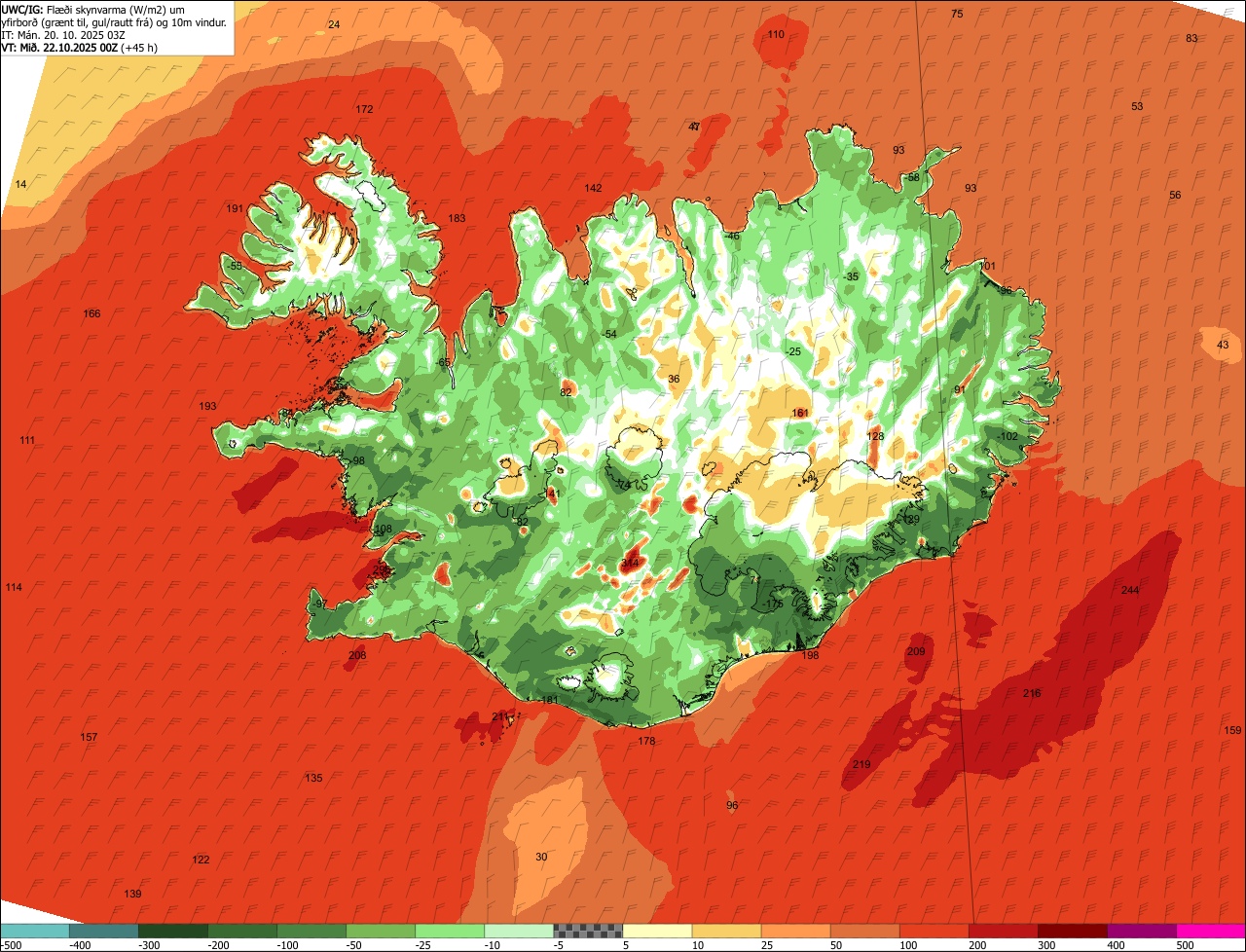Click the map value 244 southeast of Iceland
Image resolution: width=1246 pixels, height=952 pixels.
[x=1129, y=591]
